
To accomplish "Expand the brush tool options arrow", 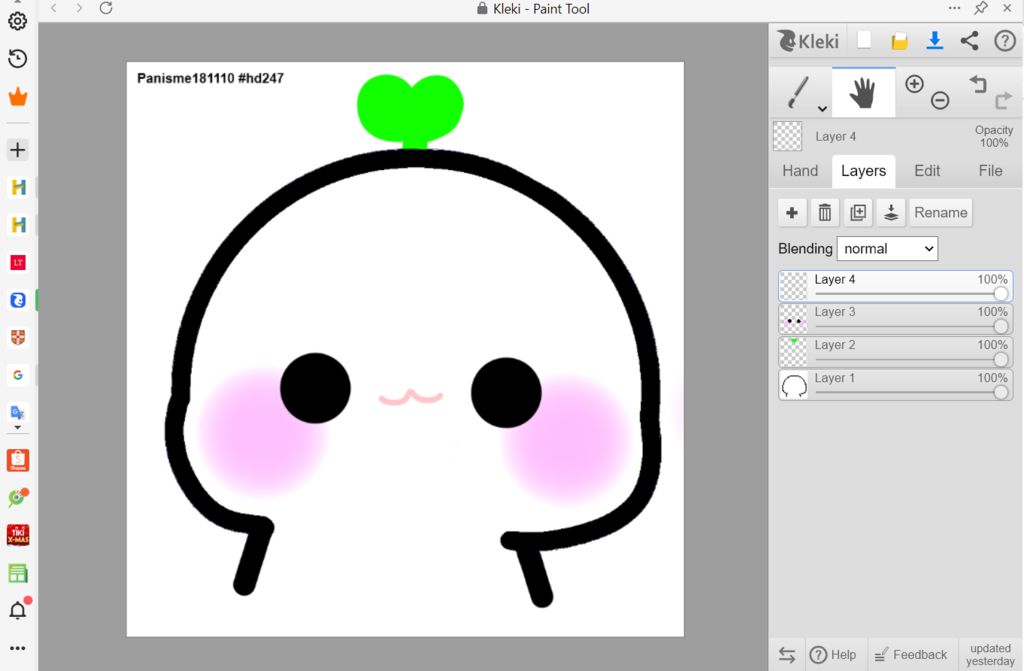I will pyautogui.click(x=822, y=108).
